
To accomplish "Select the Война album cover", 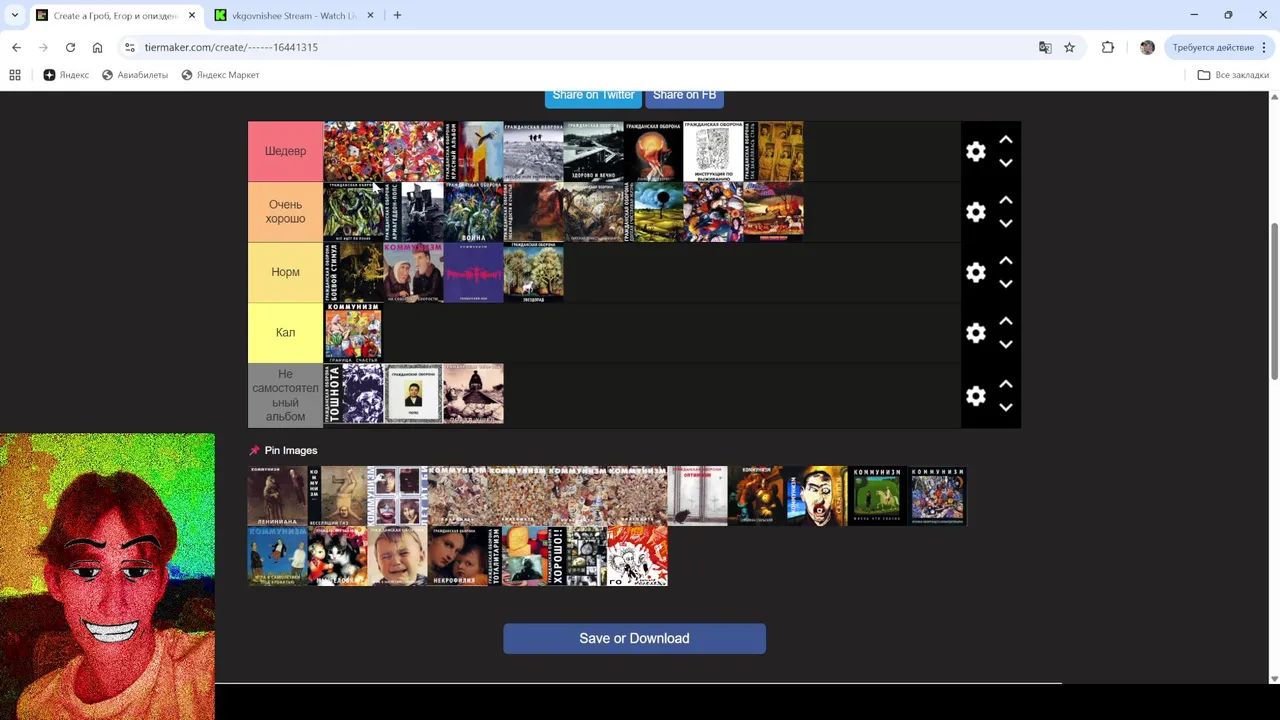I will (473, 212).
